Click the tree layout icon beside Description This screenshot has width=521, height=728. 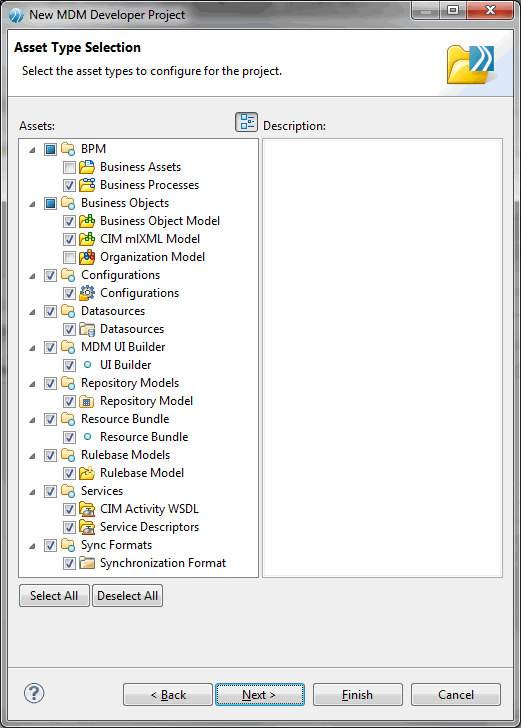coord(247,122)
